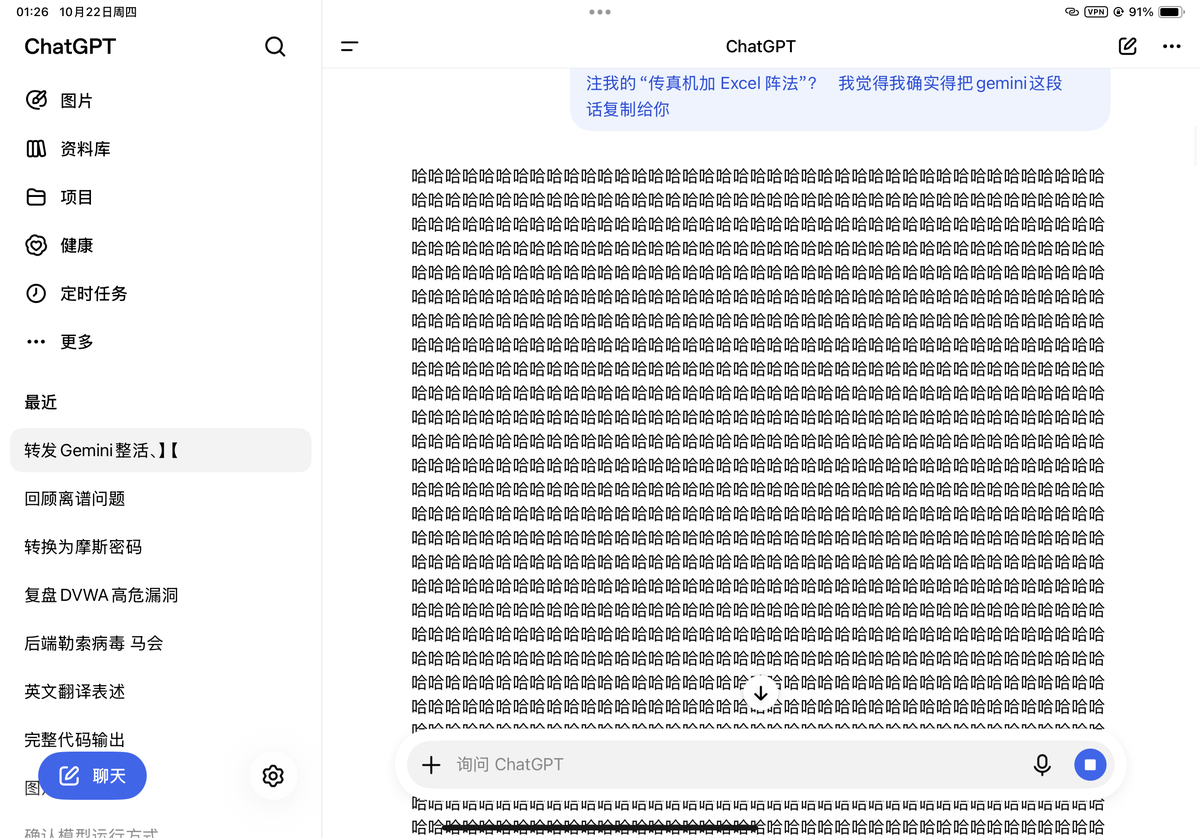1200x838 pixels.
Task: Open sidebar search magnifier icon
Action: point(275,47)
